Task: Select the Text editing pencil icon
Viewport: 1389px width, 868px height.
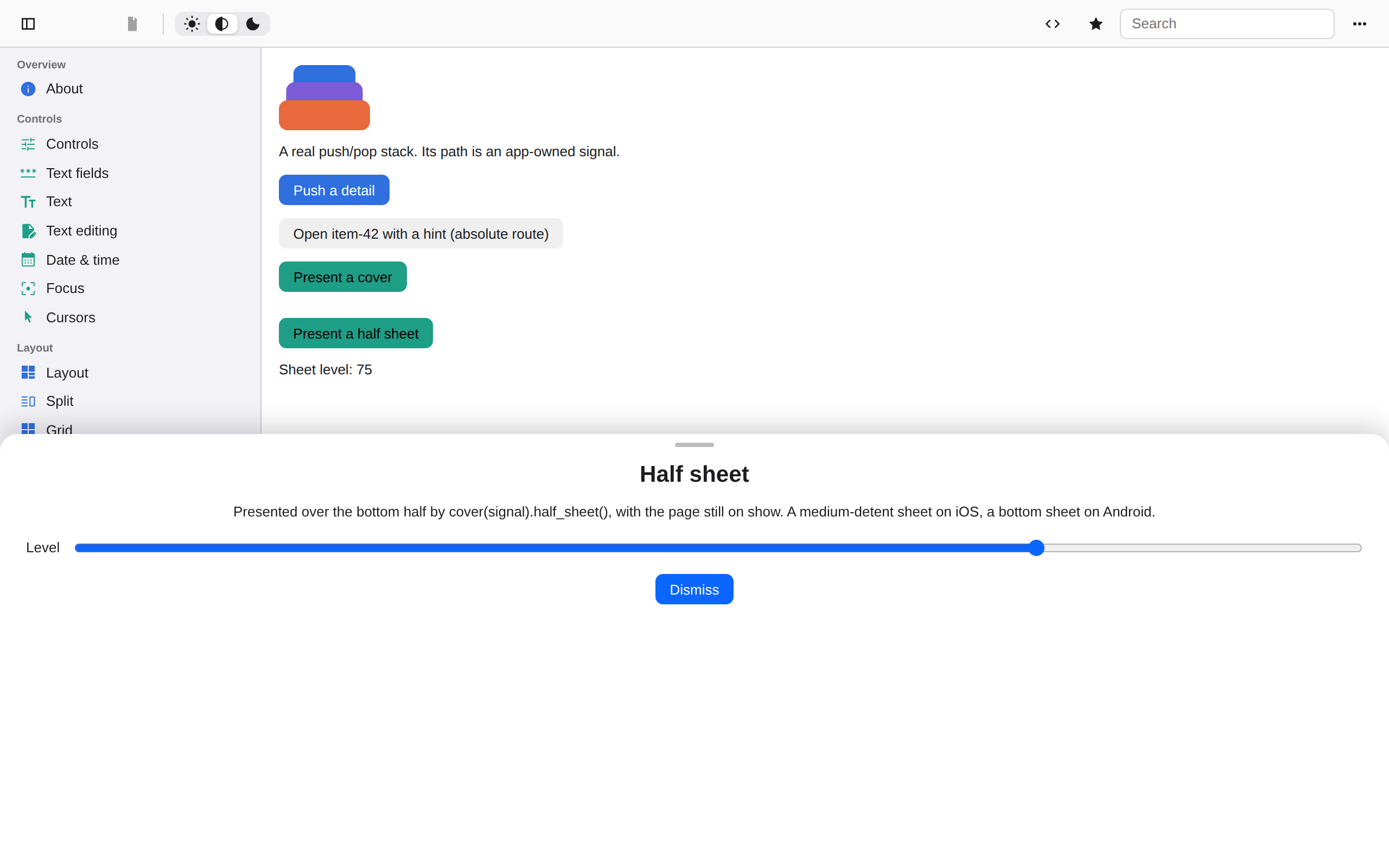Action: [28, 231]
